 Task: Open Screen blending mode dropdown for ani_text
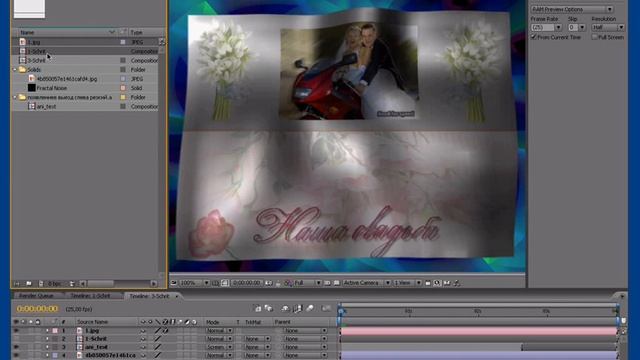[x=219, y=347]
